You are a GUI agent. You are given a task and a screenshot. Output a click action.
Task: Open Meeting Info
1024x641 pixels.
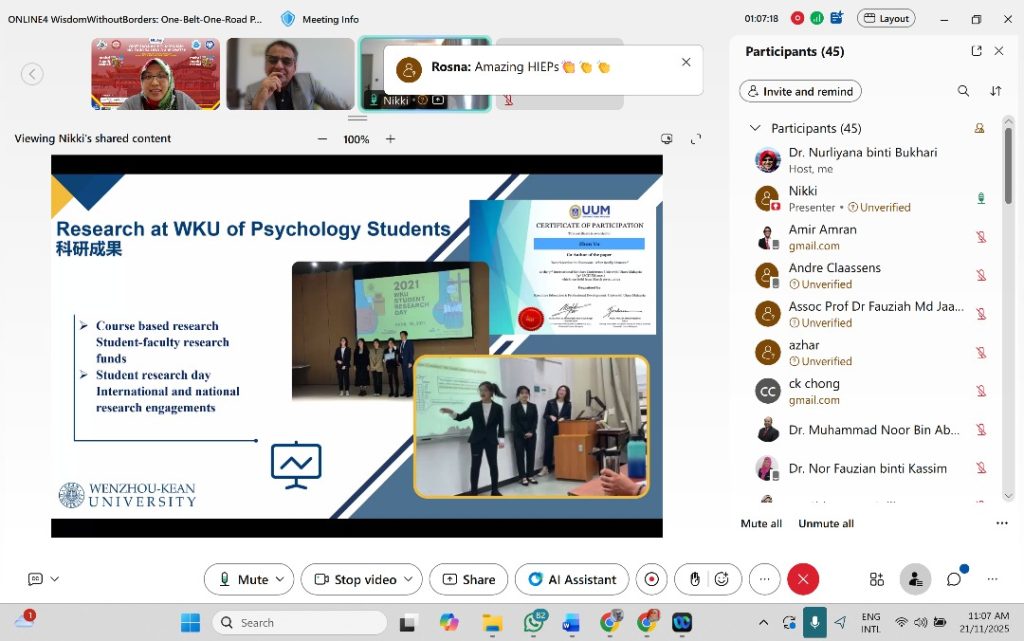[319, 19]
